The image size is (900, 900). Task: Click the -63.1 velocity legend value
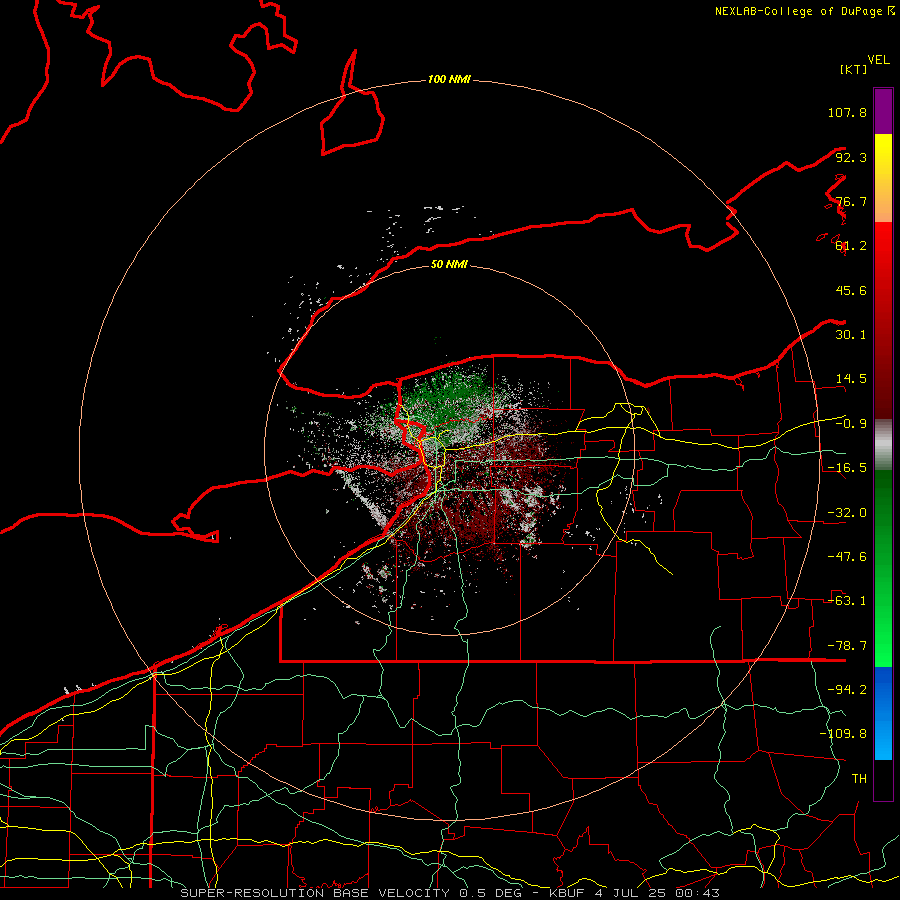pyautogui.click(x=847, y=601)
